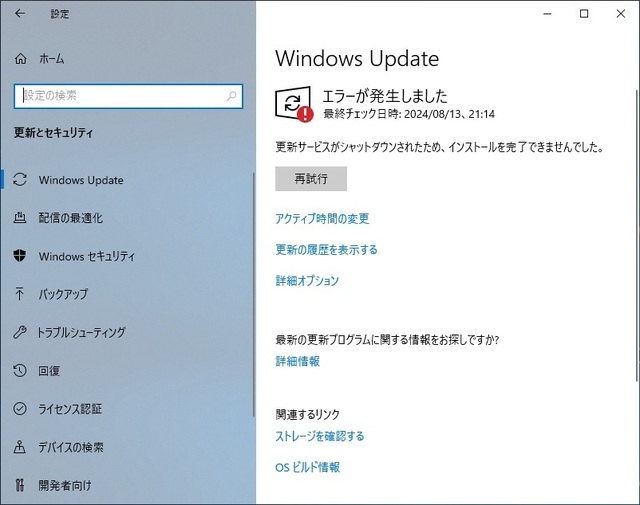Viewport: 640px width, 505px height.
Task: Open 更新の履歴を表示する link
Action: coord(326,249)
